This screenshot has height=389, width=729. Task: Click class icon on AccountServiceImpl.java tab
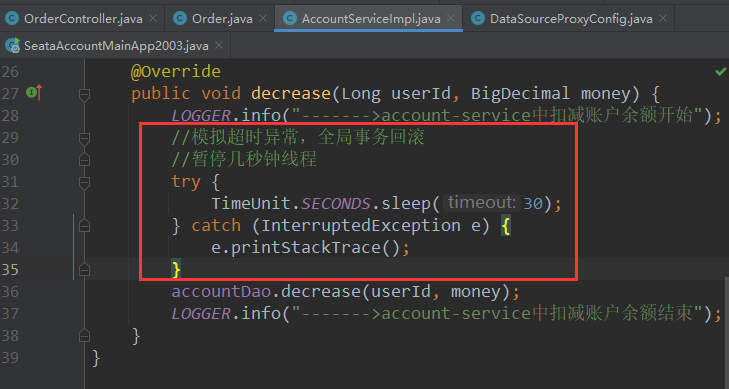pos(290,19)
